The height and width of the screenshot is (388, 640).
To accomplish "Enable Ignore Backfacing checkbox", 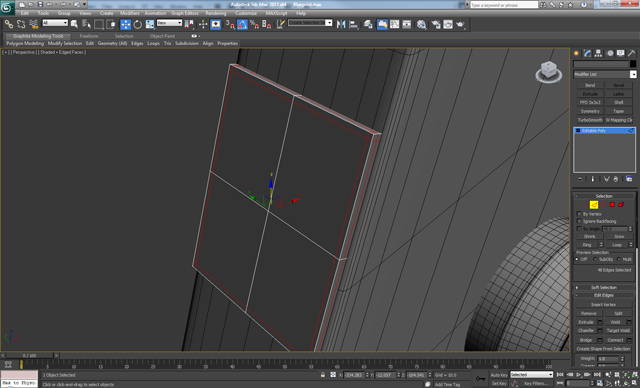I will coord(579,221).
